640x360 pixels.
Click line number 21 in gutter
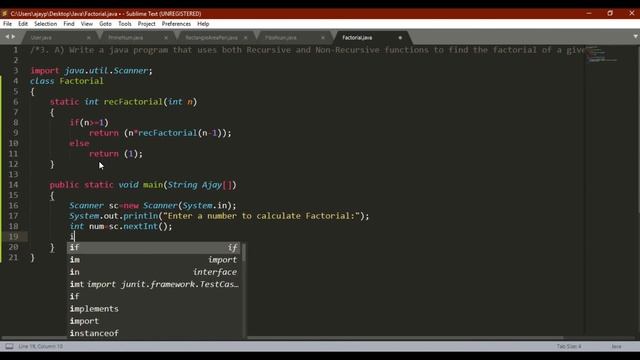click(13, 257)
